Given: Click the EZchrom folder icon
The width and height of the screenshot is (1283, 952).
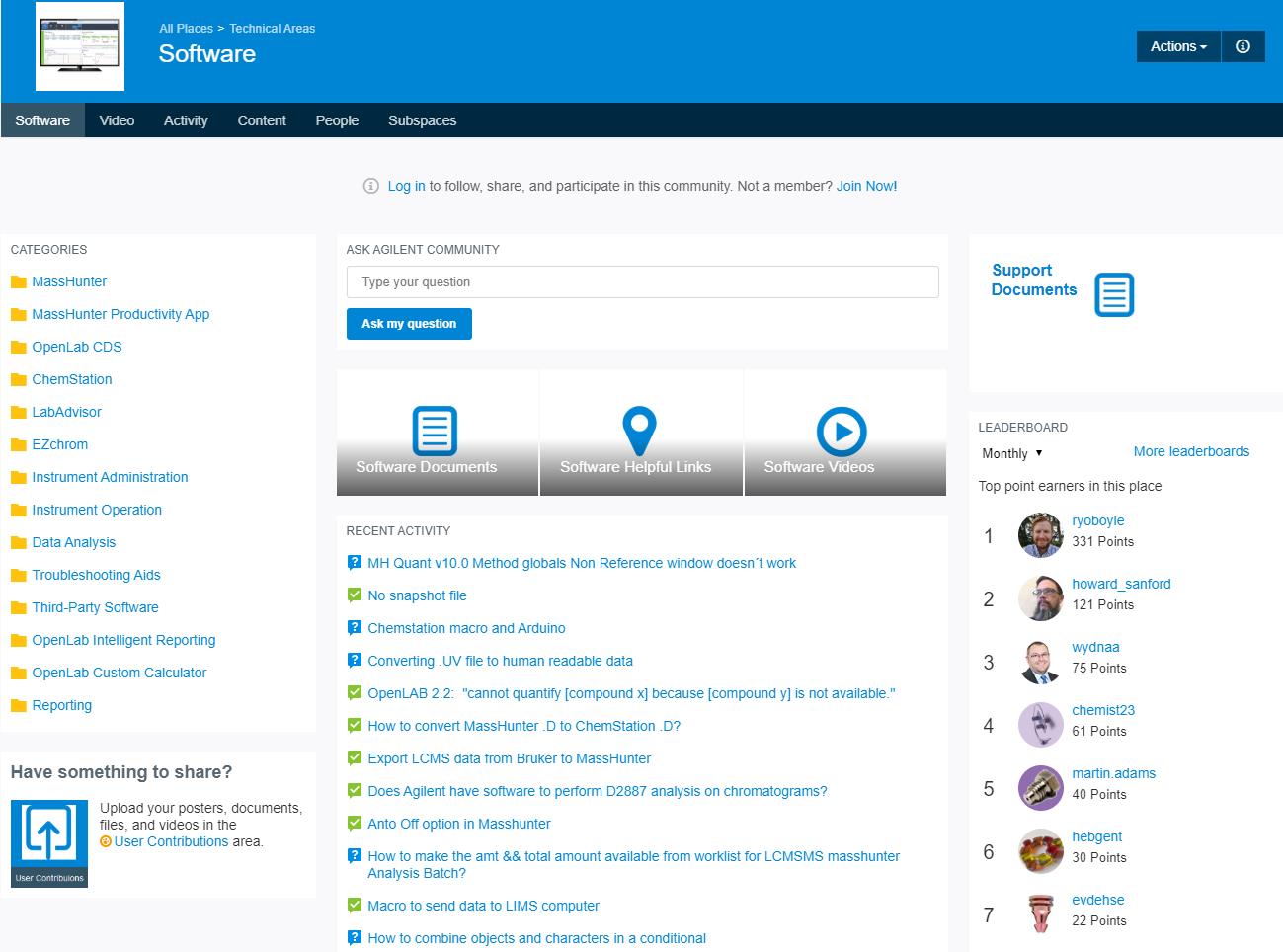Looking at the screenshot, I should pyautogui.click(x=18, y=445).
